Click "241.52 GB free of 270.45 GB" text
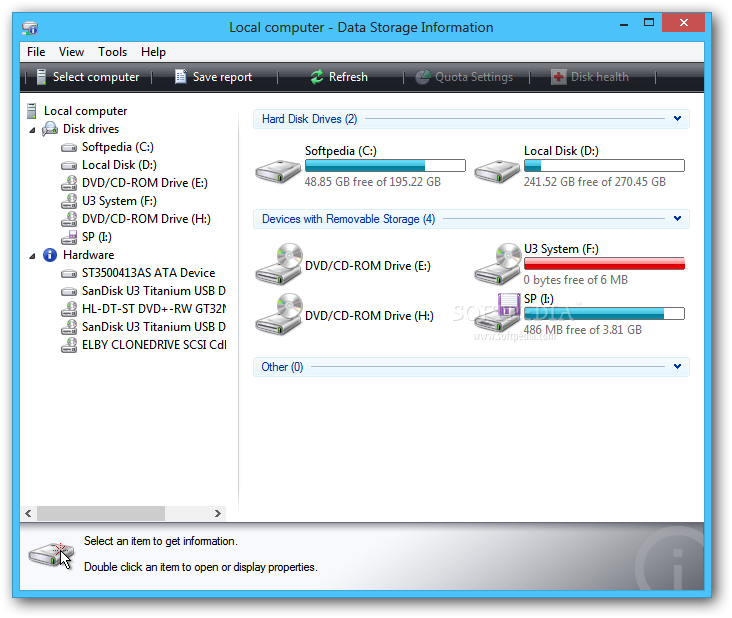 tap(594, 182)
